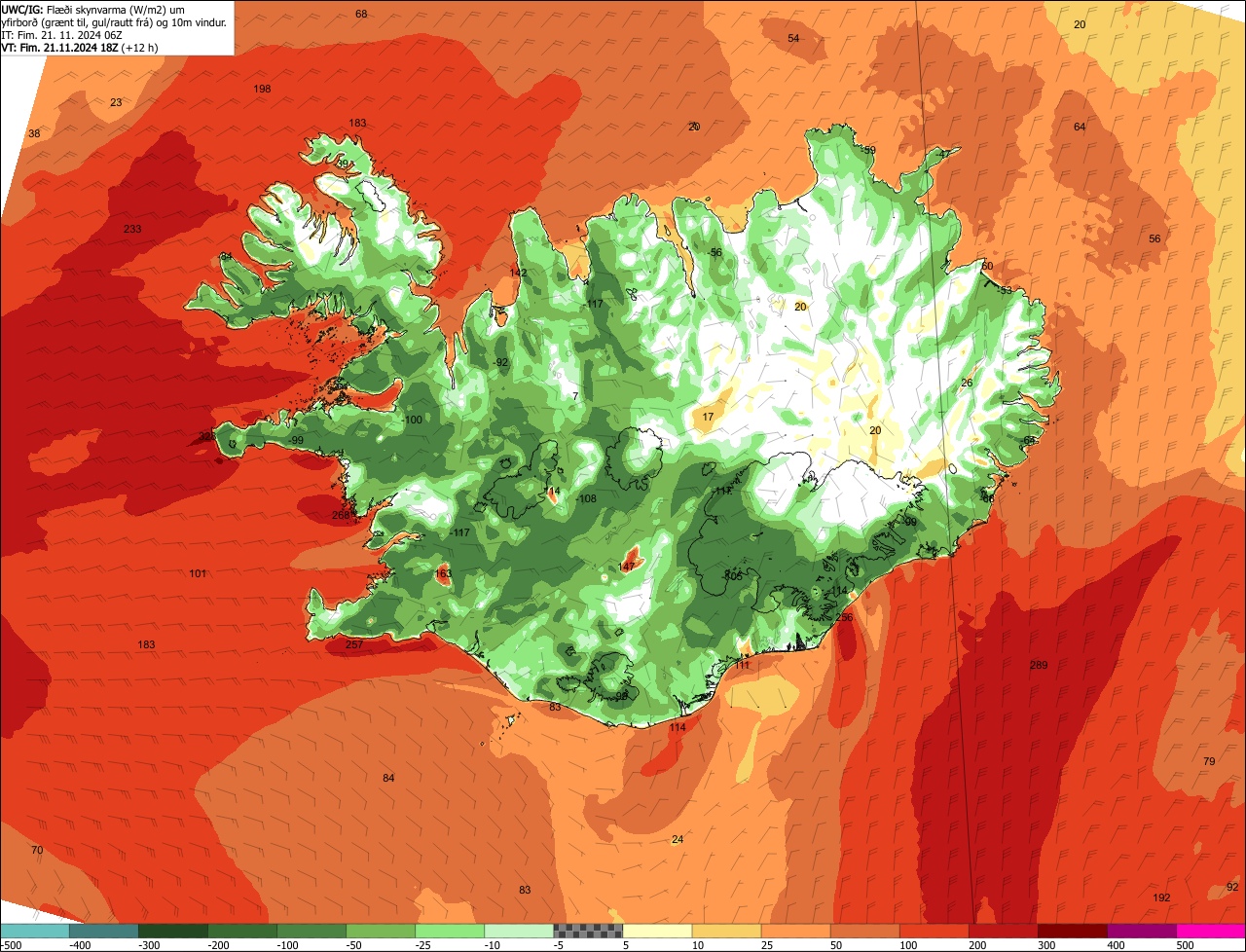Click the darkest green swatch between -300 and -200
Image resolution: width=1246 pixels, height=952 pixels.
173,931
